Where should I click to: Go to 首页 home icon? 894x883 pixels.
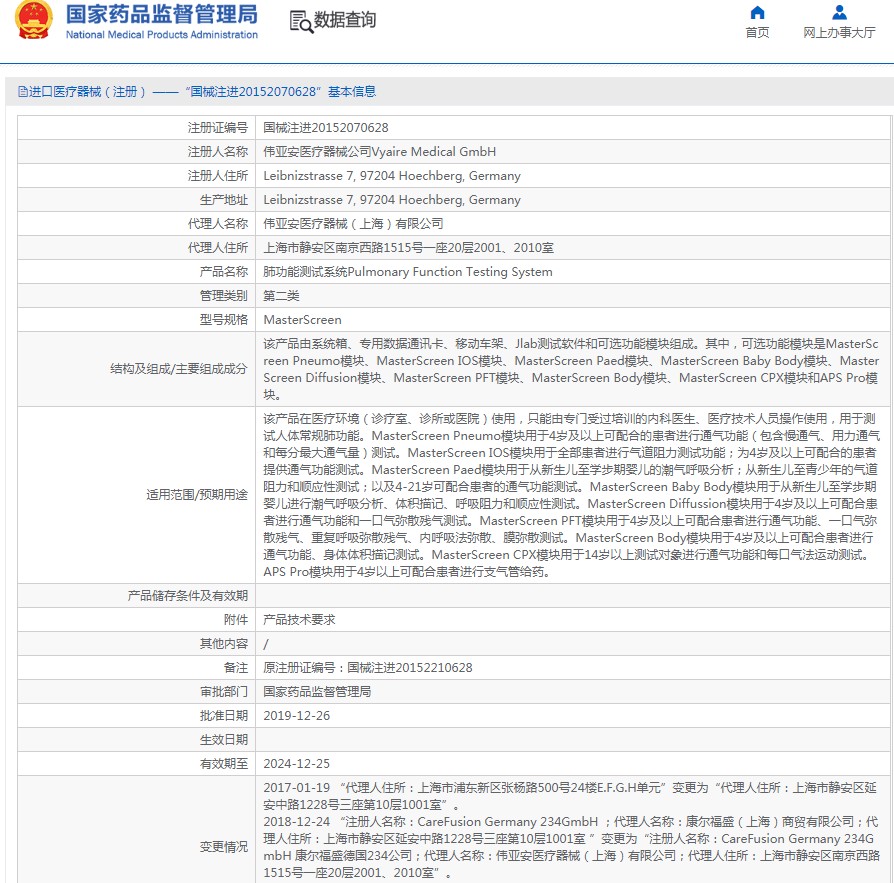(x=757, y=12)
